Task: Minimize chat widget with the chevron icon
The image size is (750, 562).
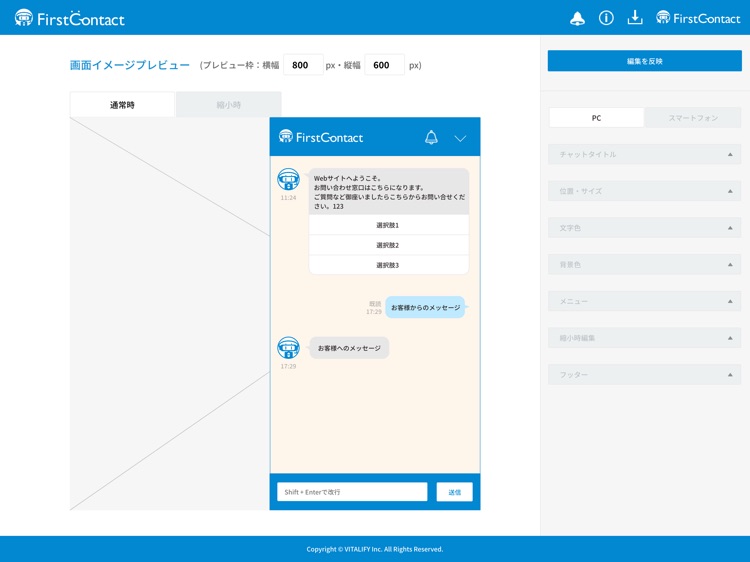Action: (x=460, y=138)
